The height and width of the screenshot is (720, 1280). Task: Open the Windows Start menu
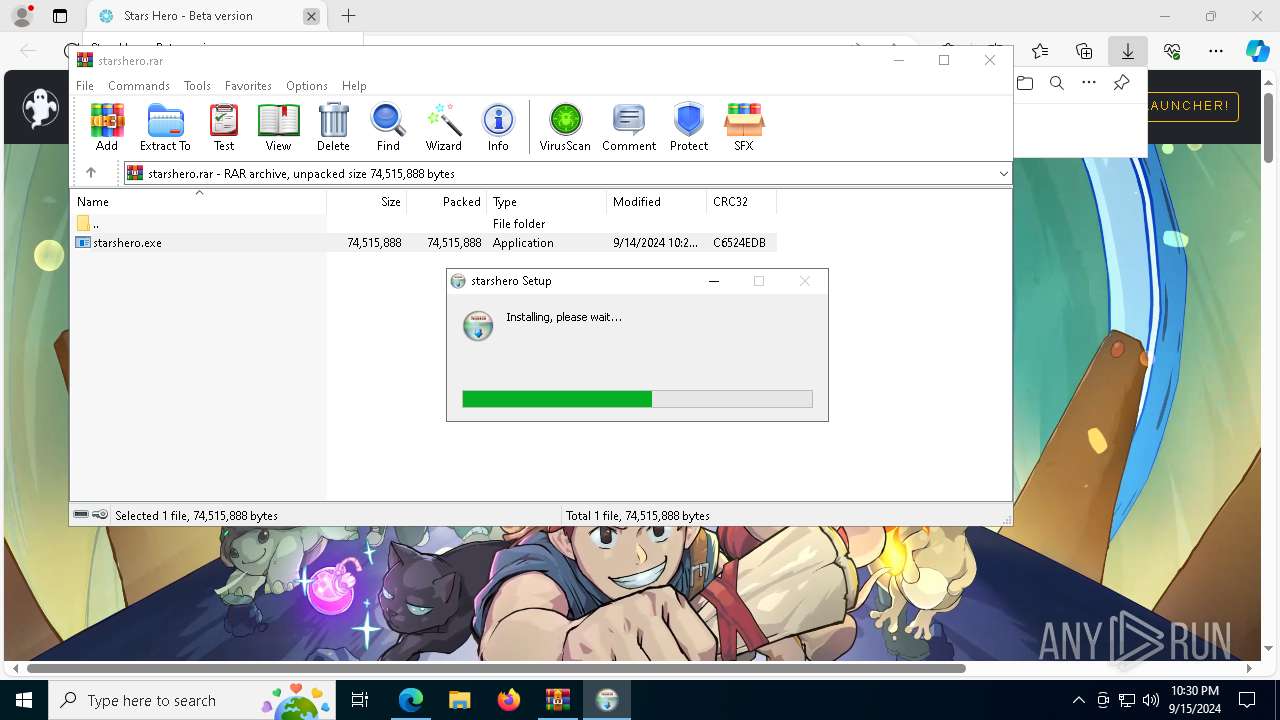24,700
